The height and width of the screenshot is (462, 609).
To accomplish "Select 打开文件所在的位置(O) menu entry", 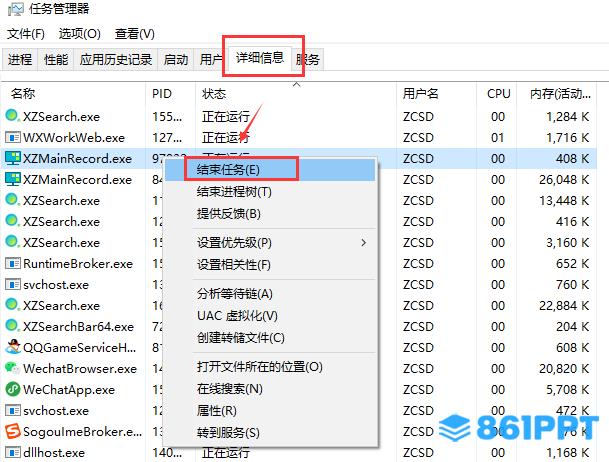I will click(x=271, y=366).
